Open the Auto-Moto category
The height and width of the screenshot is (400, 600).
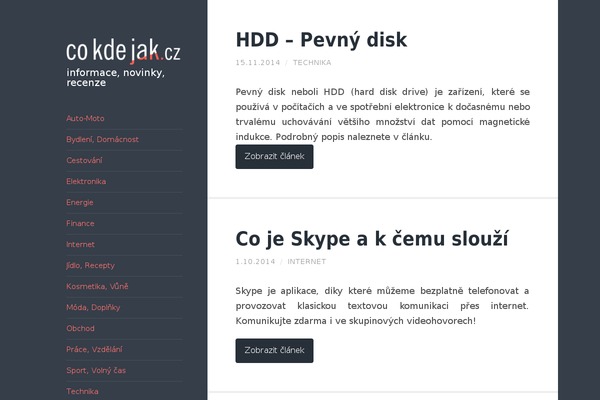tap(85, 118)
